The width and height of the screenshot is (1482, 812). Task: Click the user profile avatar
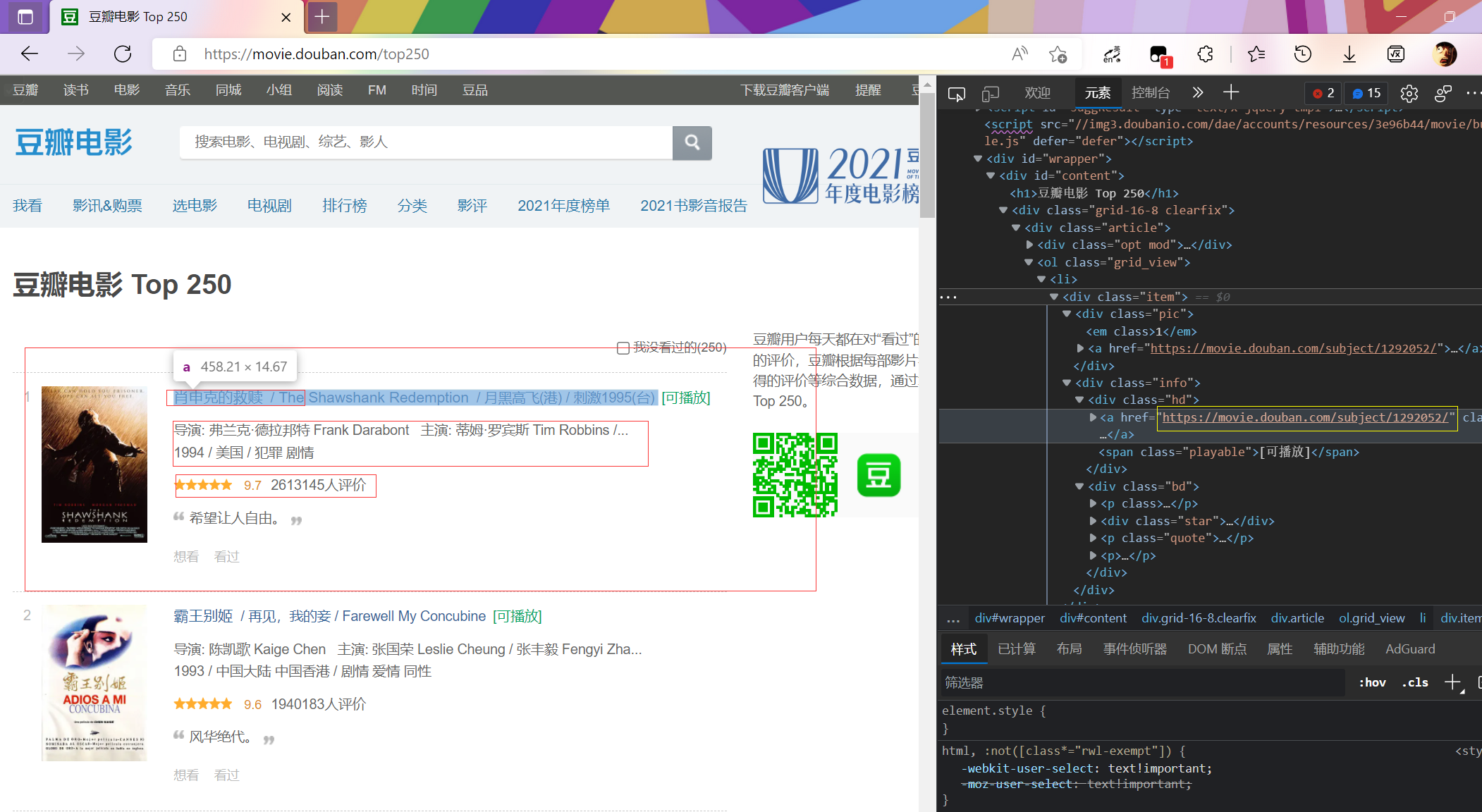1445,54
